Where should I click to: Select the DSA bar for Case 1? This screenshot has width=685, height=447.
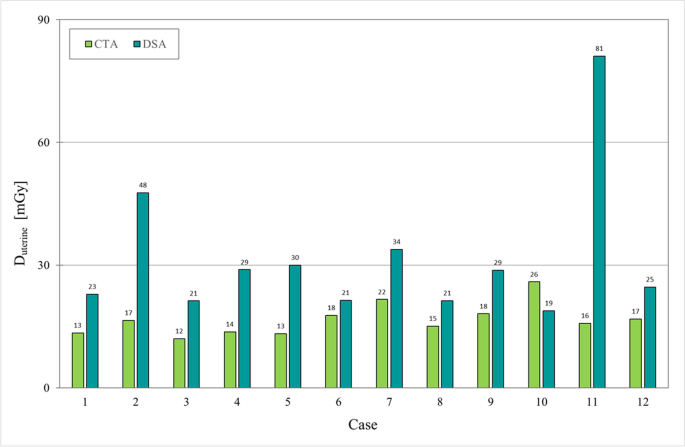pyautogui.click(x=92, y=341)
